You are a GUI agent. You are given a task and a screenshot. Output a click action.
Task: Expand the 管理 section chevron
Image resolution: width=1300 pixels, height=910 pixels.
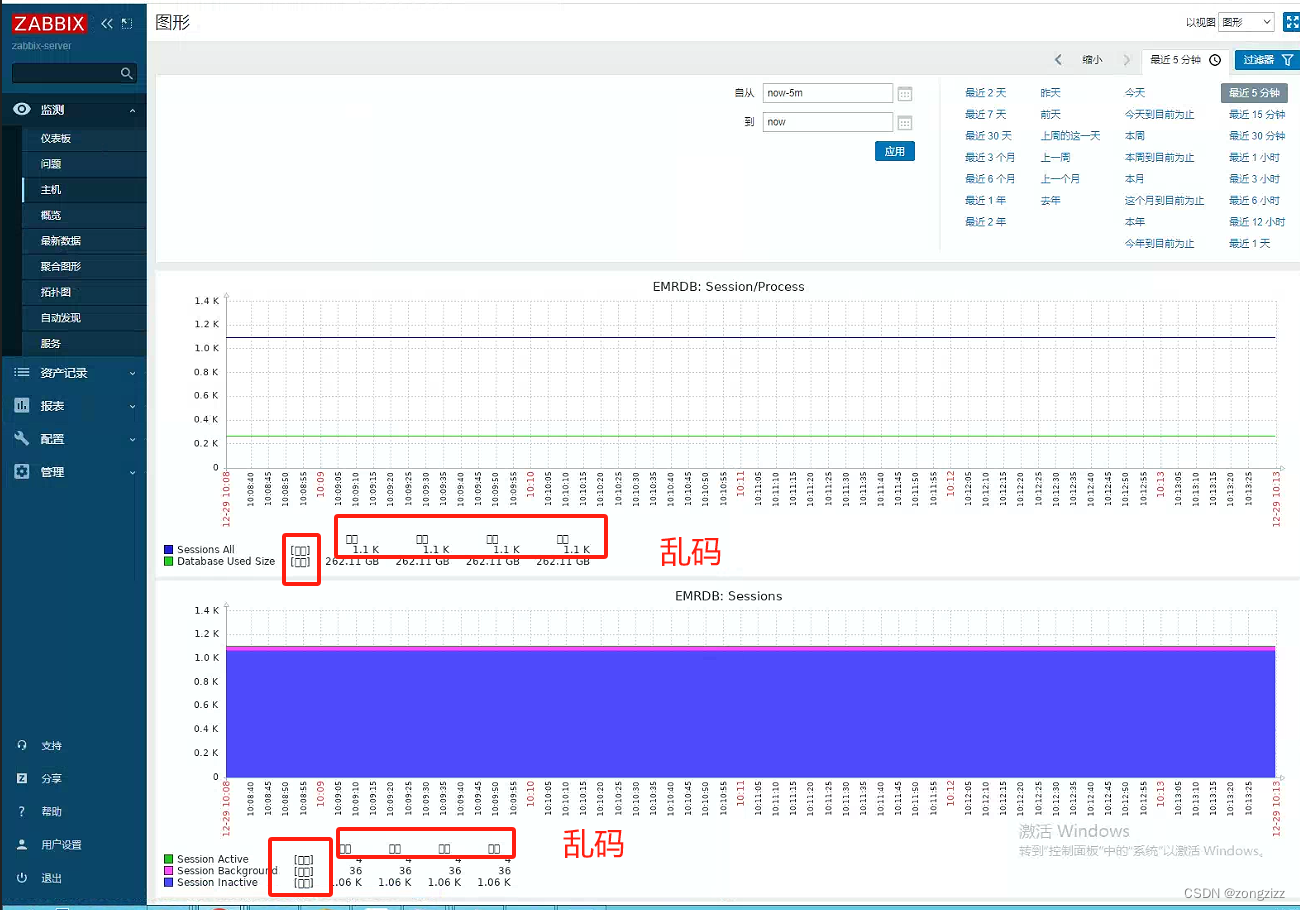coord(133,472)
